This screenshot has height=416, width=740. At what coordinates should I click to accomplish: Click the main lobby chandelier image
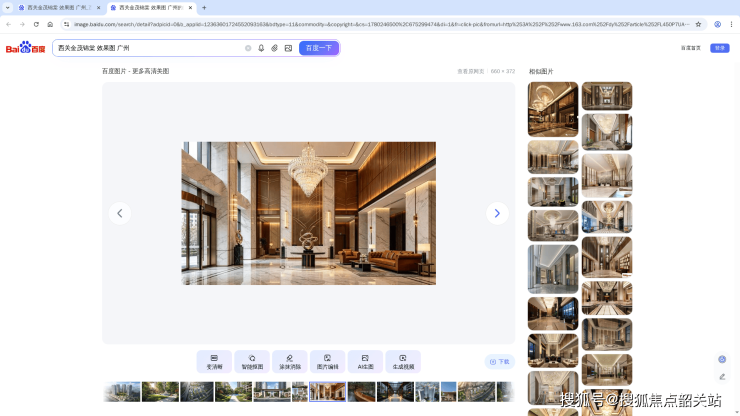[309, 213]
